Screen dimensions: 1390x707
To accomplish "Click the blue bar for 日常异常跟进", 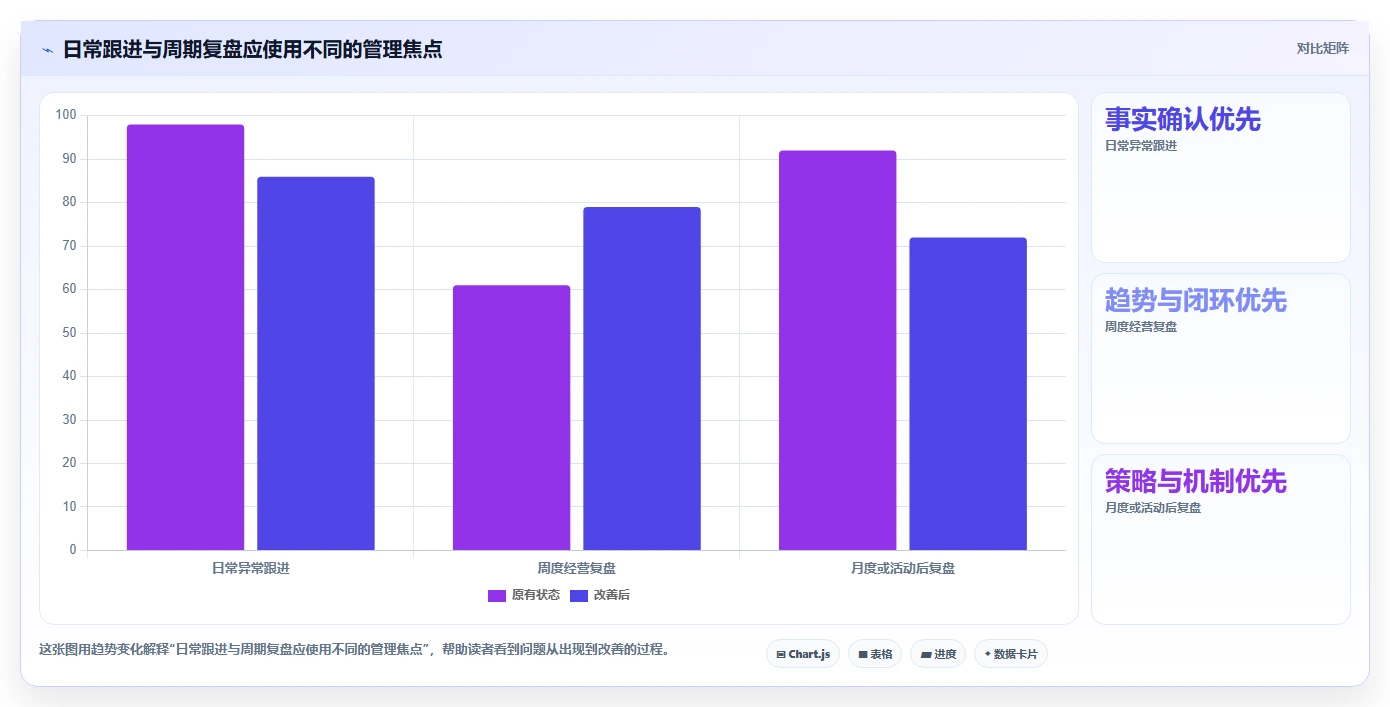I will tap(316, 363).
